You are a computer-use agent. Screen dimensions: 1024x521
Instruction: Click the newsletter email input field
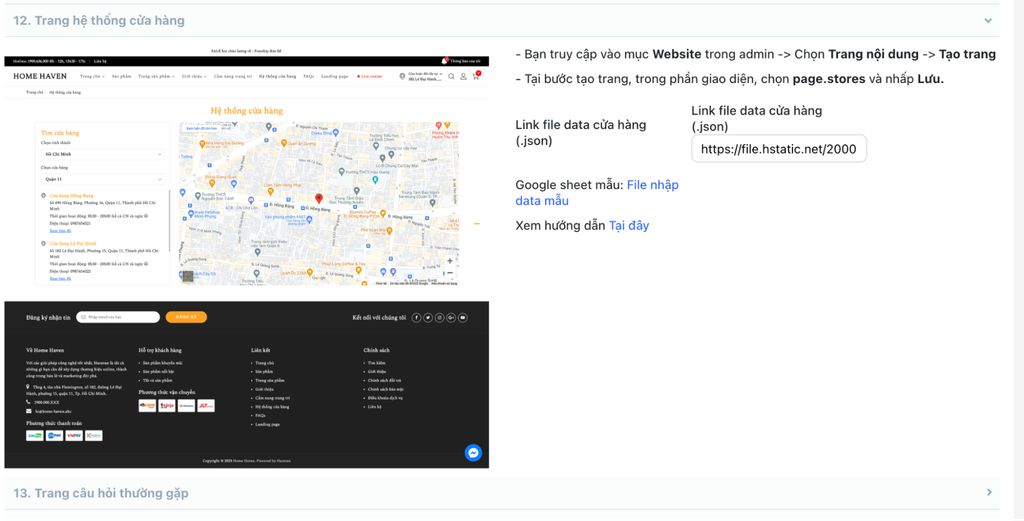(119, 317)
